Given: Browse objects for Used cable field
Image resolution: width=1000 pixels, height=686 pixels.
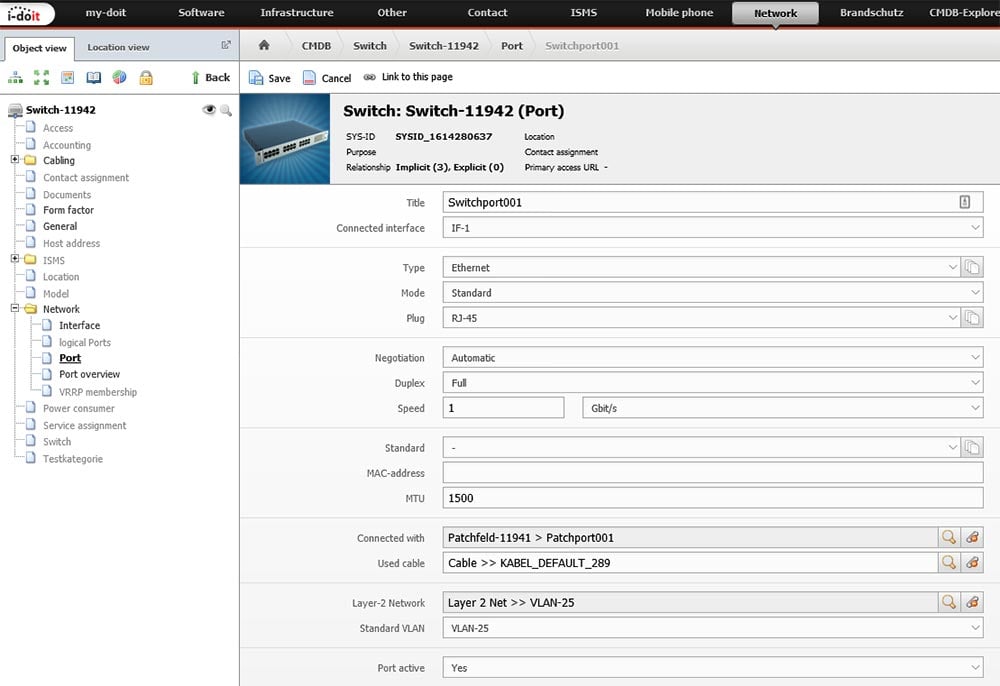Looking at the screenshot, I should 949,562.
